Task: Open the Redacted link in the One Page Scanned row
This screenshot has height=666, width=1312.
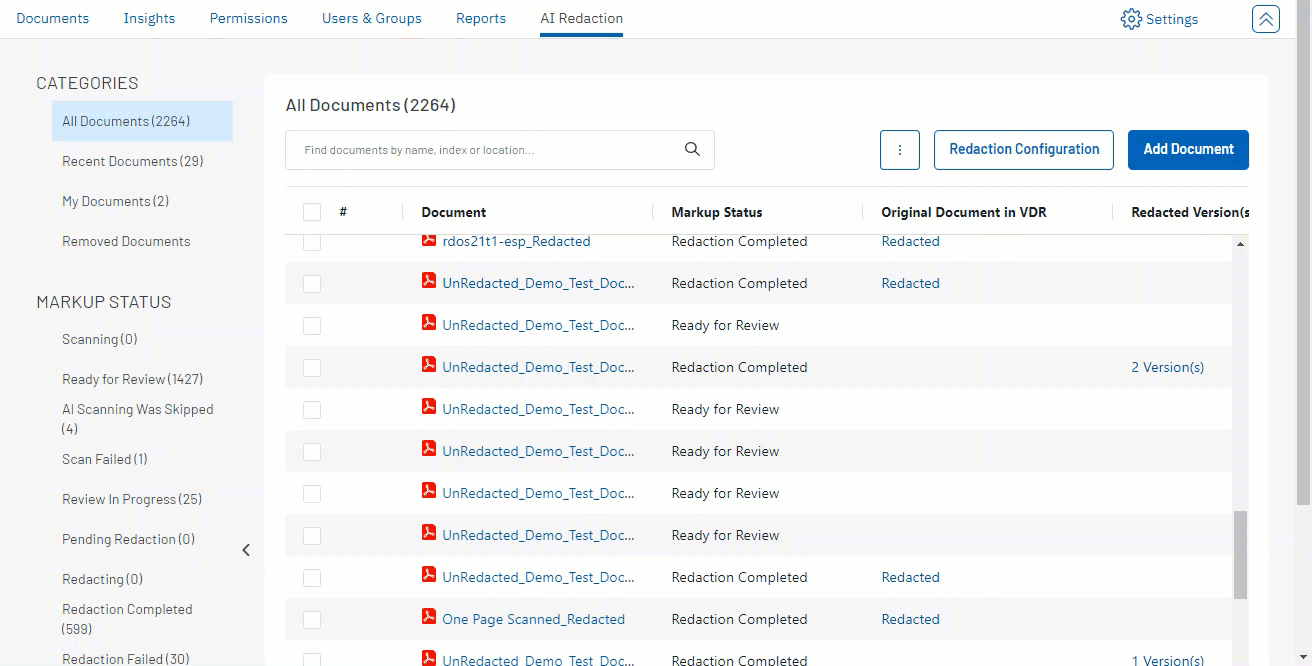Action: point(910,619)
